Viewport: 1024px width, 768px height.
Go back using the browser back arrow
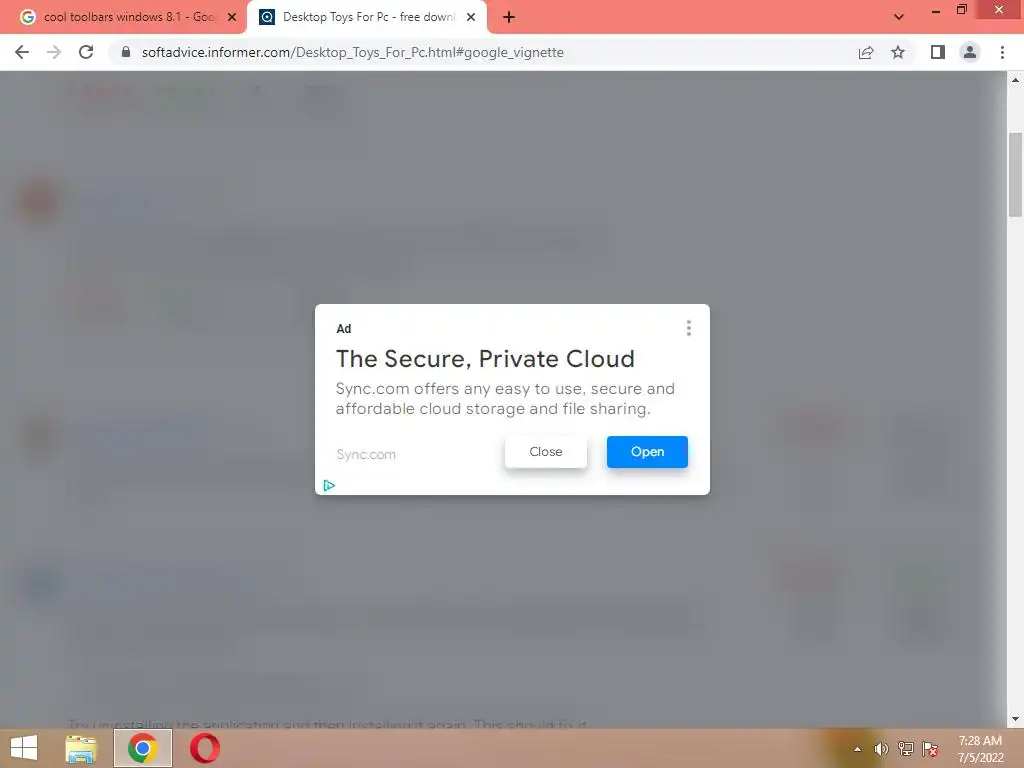point(22,52)
